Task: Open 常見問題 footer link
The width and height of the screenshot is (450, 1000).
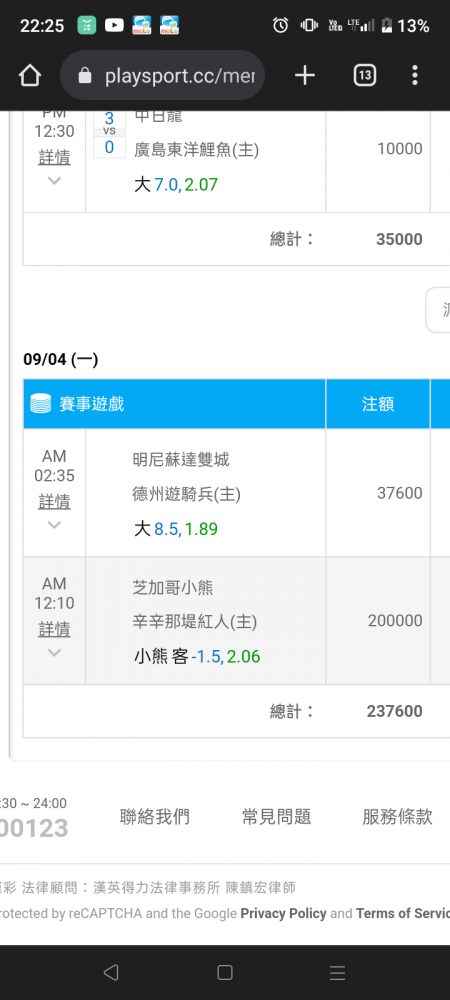Action: point(277,816)
